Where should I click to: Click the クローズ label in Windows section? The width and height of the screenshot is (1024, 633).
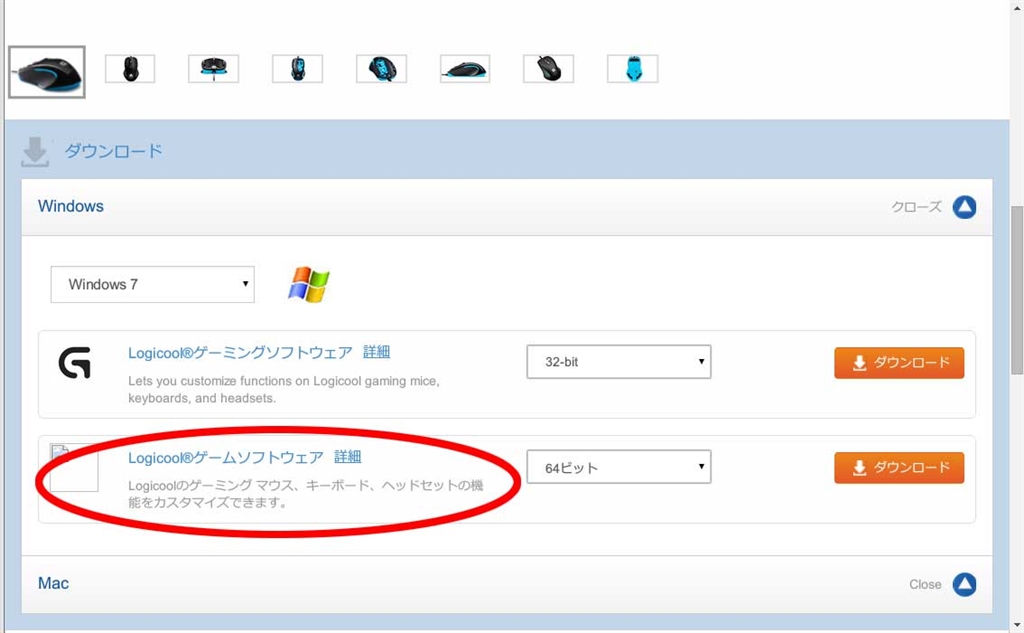(916, 207)
